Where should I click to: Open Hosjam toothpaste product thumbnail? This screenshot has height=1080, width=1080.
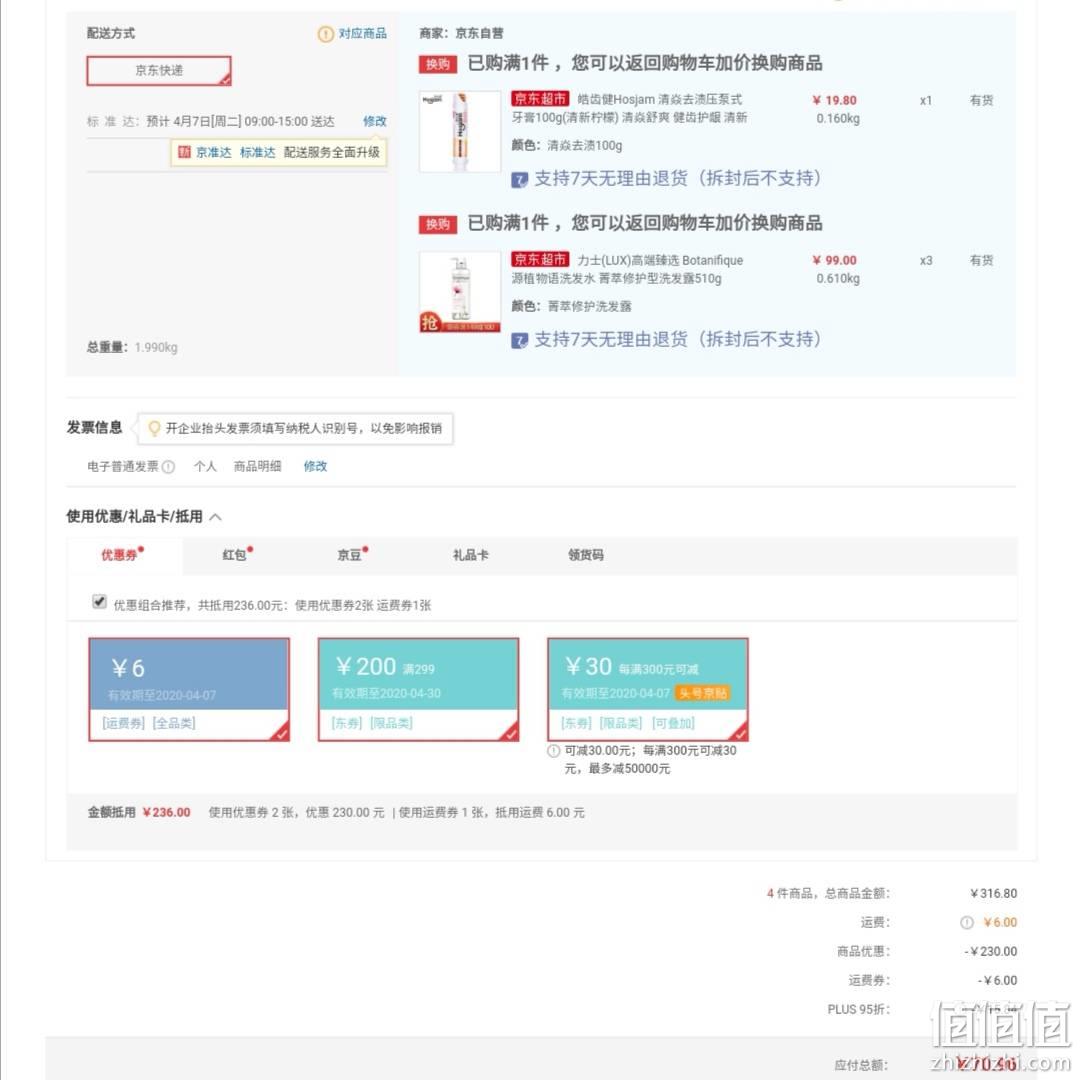[x=460, y=132]
